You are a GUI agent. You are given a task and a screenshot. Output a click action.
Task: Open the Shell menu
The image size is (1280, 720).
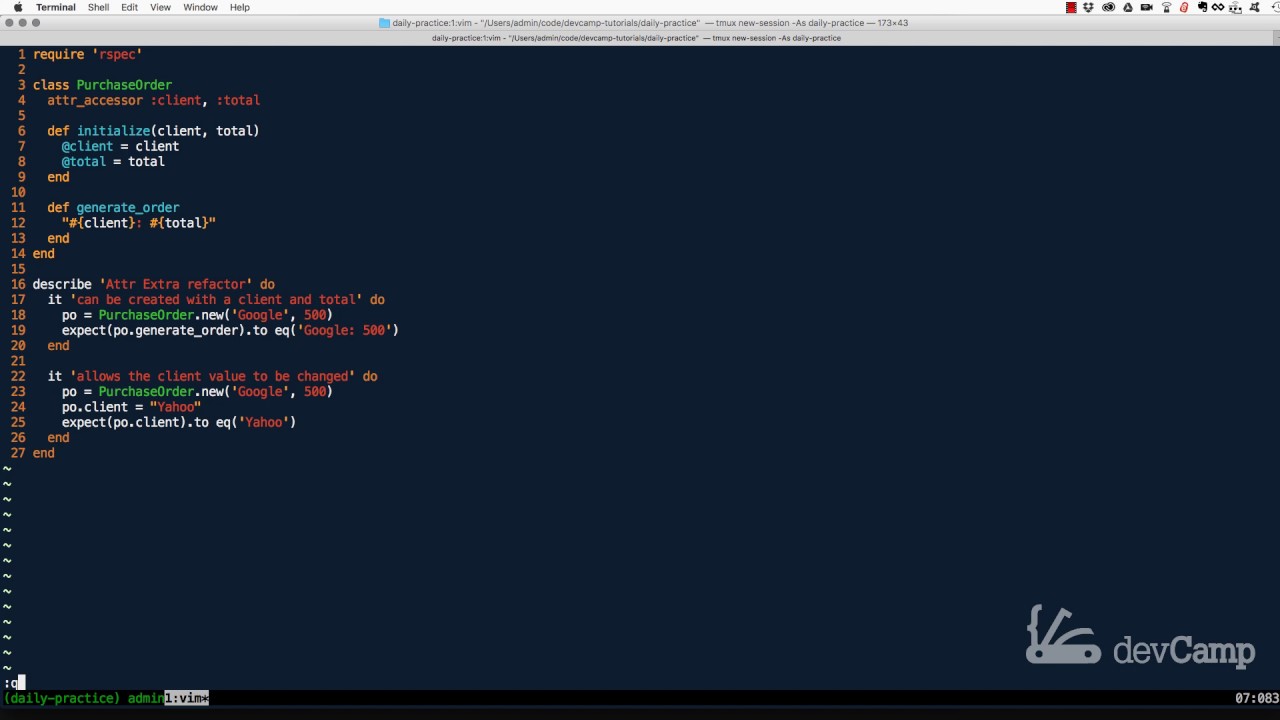[x=98, y=7]
